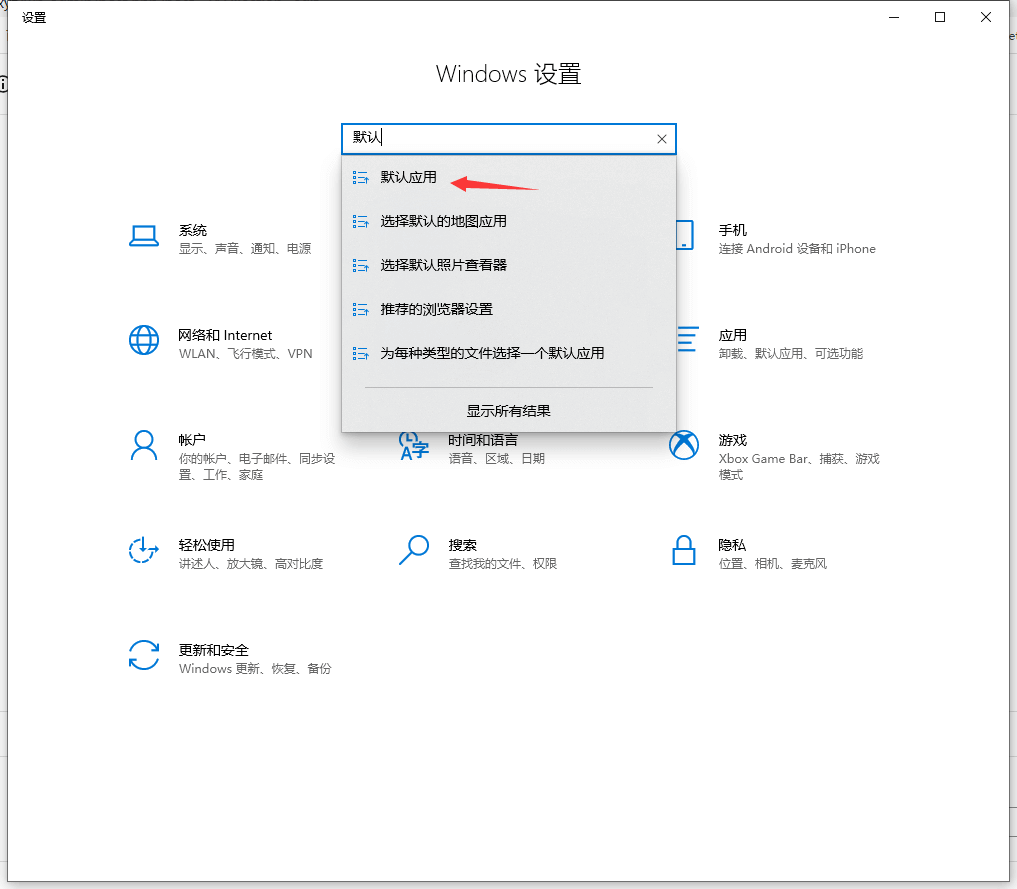Click the icon beside 选择默认的地图应用
The width and height of the screenshot is (1017, 889).
coord(361,222)
